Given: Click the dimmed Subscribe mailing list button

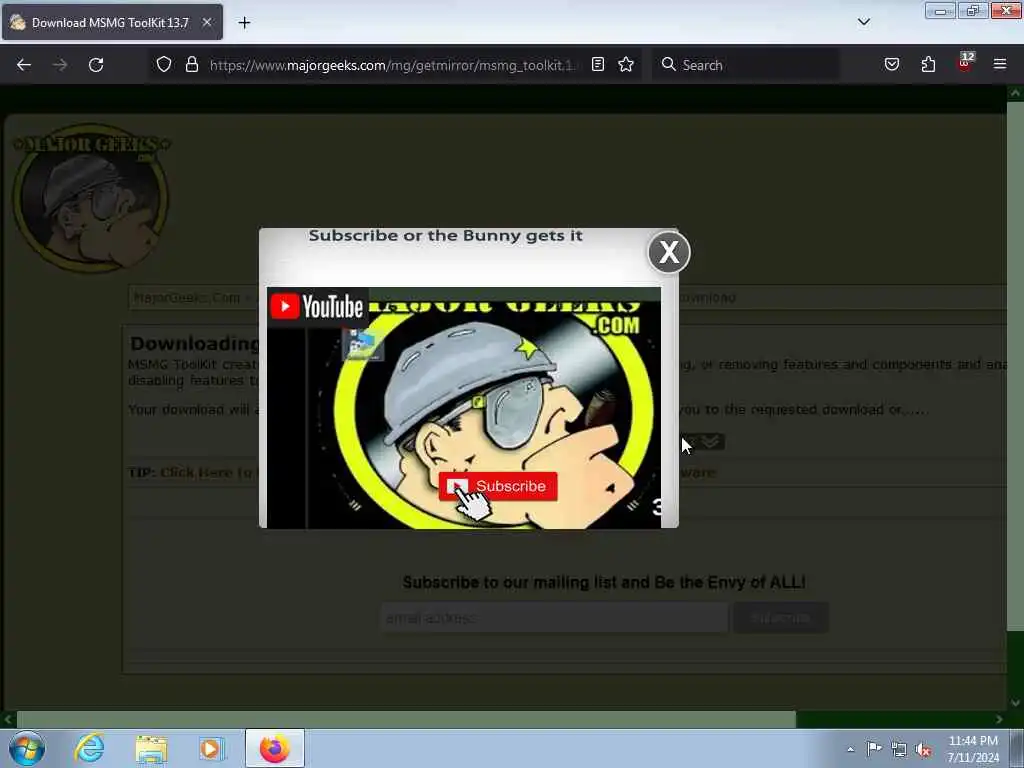Looking at the screenshot, I should [x=780, y=618].
